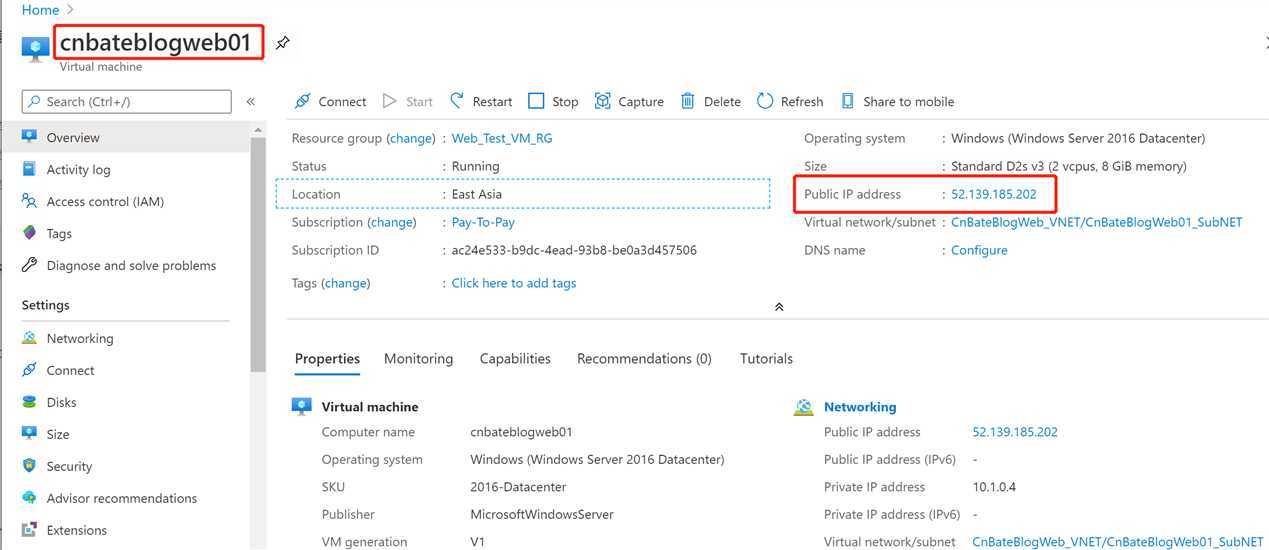The height and width of the screenshot is (550, 1269).
Task: Open Networking settings in the sidebar
Action: pos(80,338)
